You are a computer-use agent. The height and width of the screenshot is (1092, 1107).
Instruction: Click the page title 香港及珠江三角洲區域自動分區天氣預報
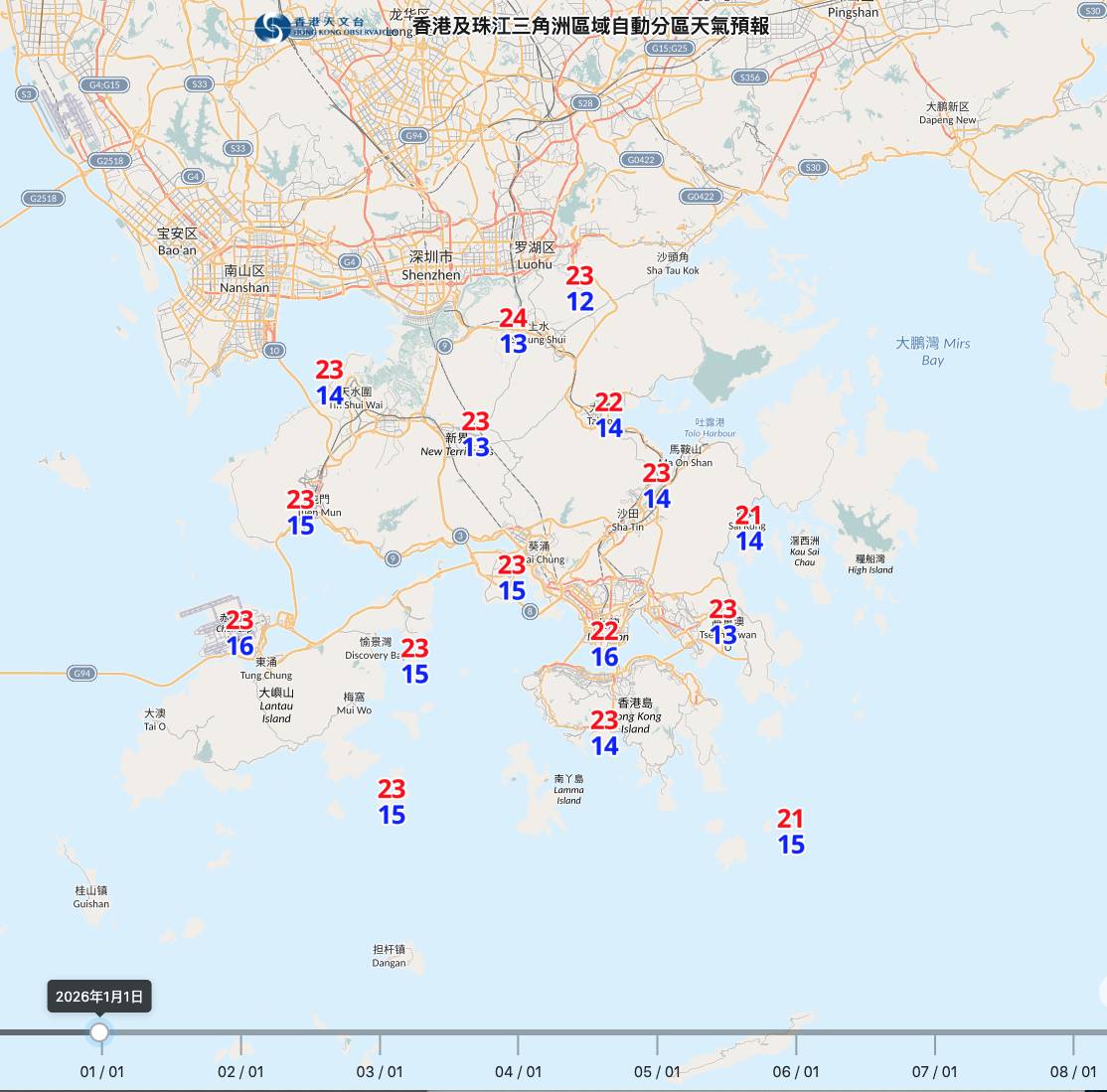590,26
